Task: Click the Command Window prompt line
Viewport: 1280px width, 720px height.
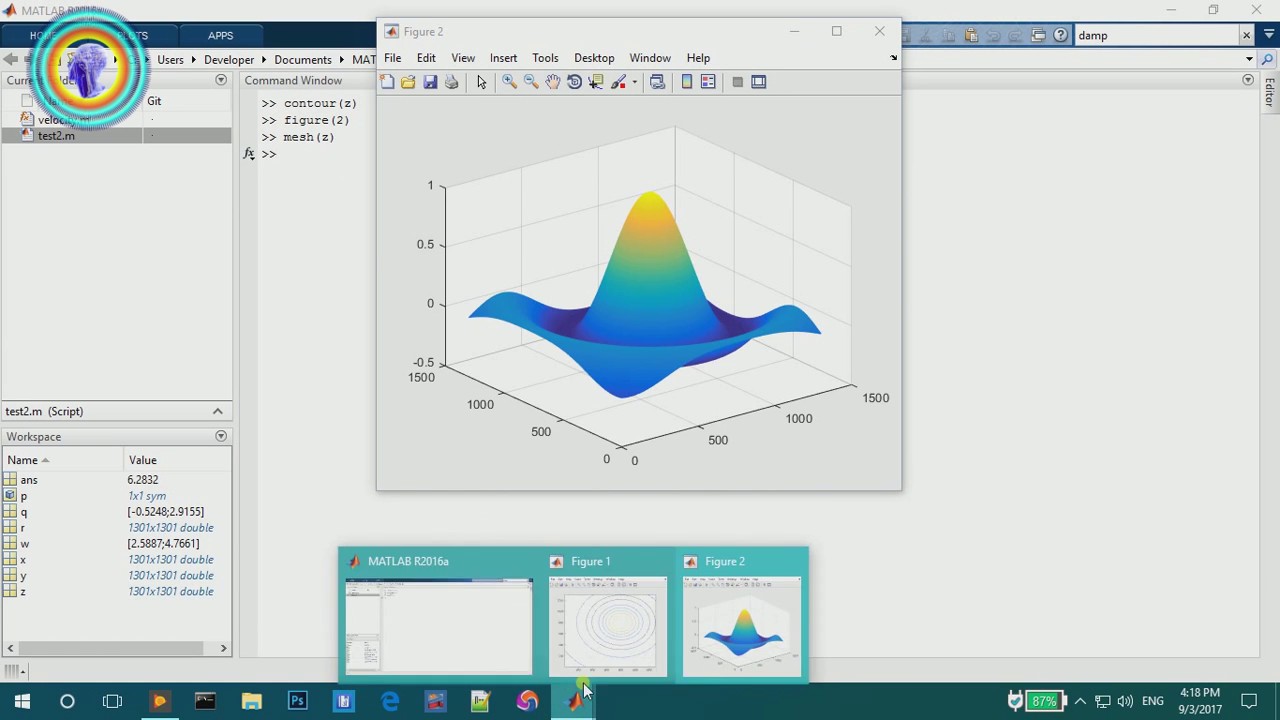Action: coord(269,154)
